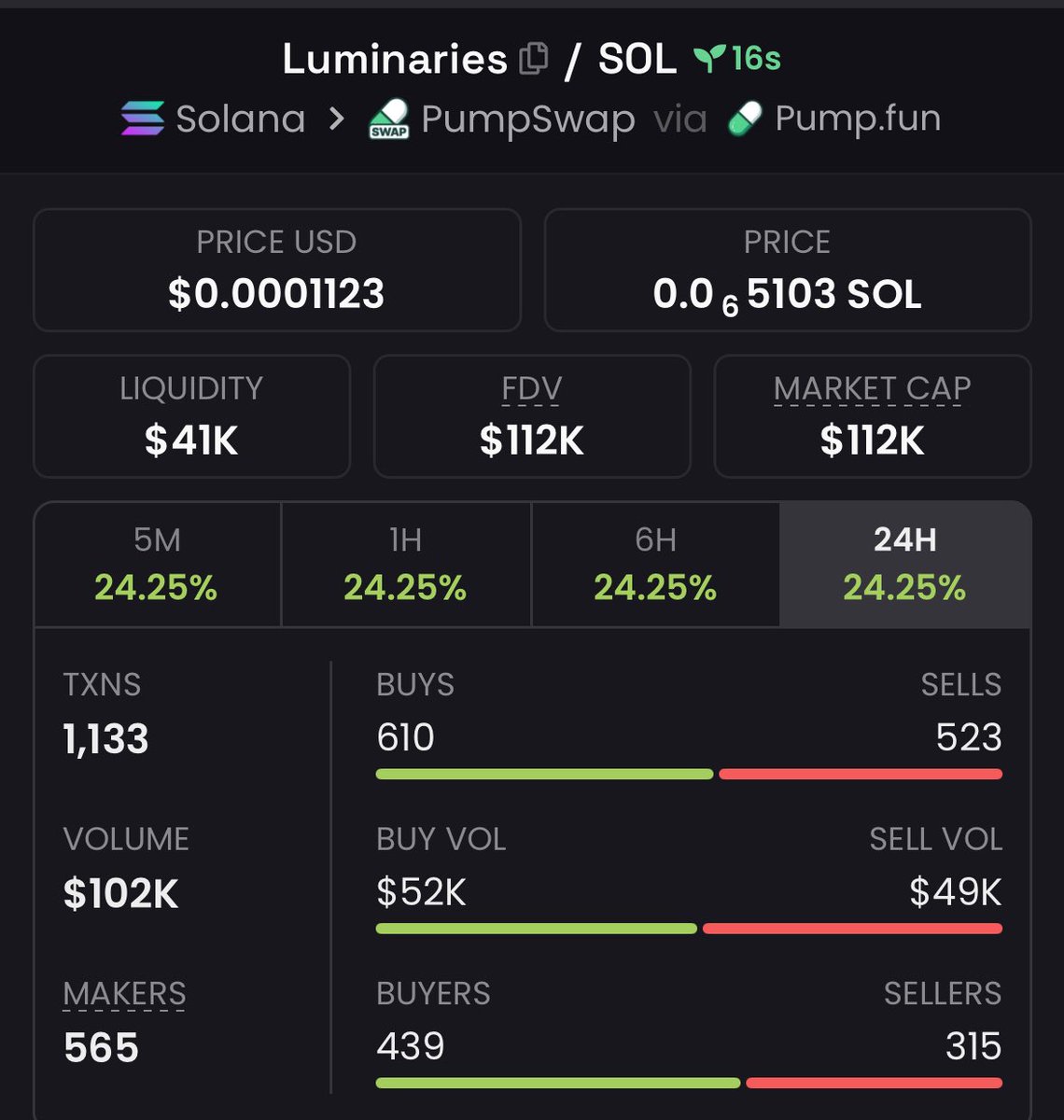Viewport: 1064px width, 1120px height.
Task: Switch to the 6H timeframe tab
Action: tap(655, 565)
